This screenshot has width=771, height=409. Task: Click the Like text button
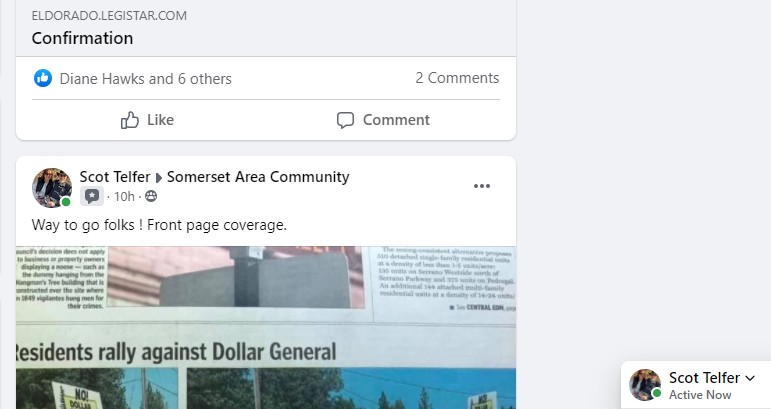coord(160,120)
